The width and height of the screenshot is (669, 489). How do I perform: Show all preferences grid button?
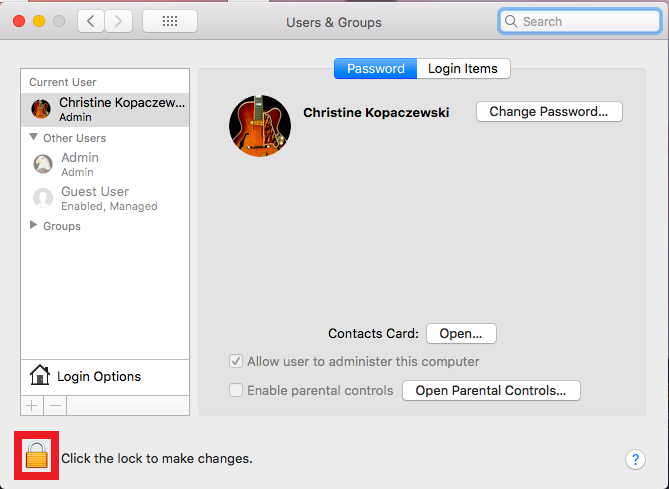tap(170, 21)
